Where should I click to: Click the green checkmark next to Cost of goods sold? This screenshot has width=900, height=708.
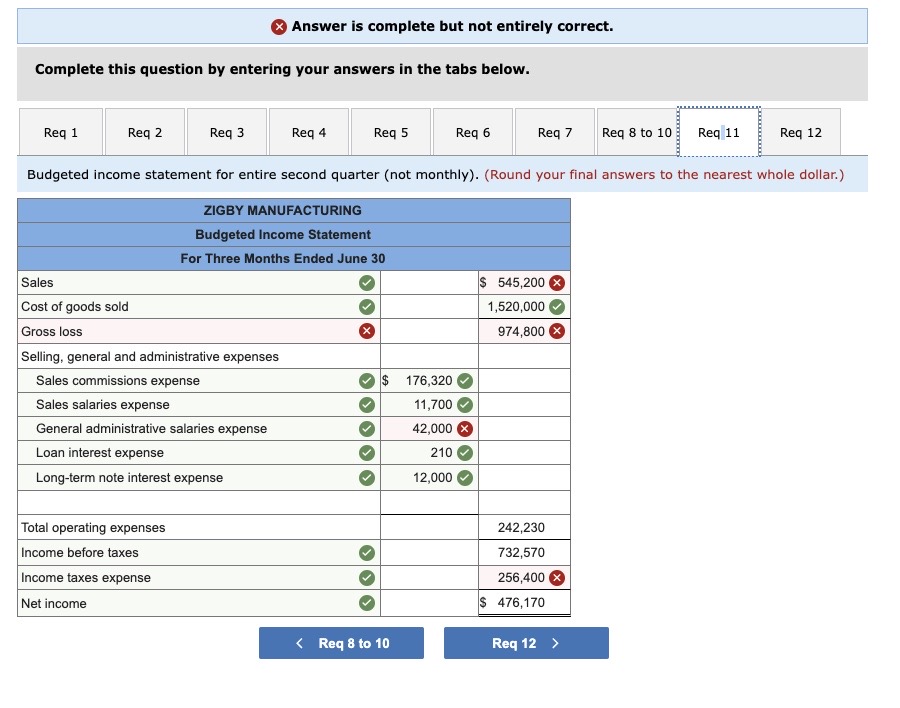[367, 306]
